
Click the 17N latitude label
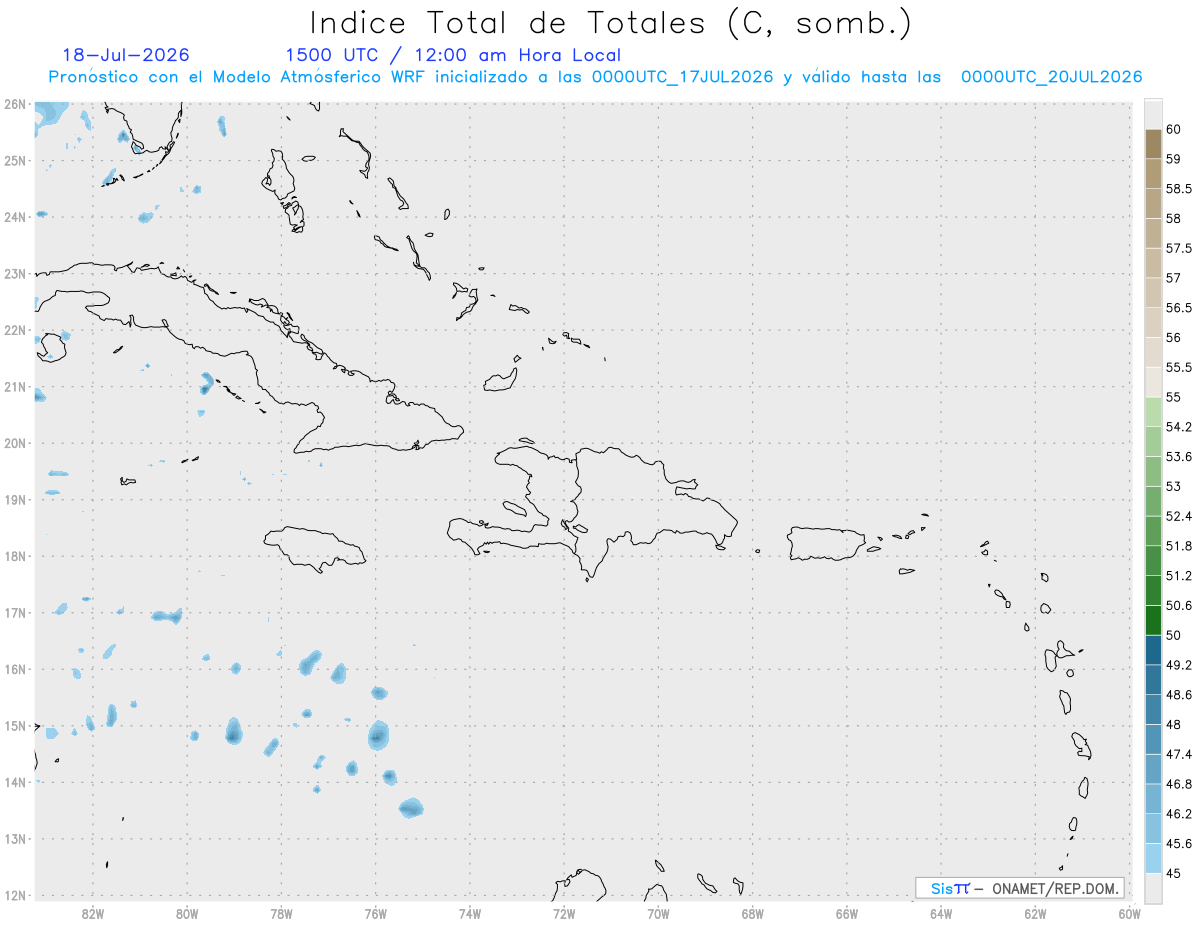15,613
